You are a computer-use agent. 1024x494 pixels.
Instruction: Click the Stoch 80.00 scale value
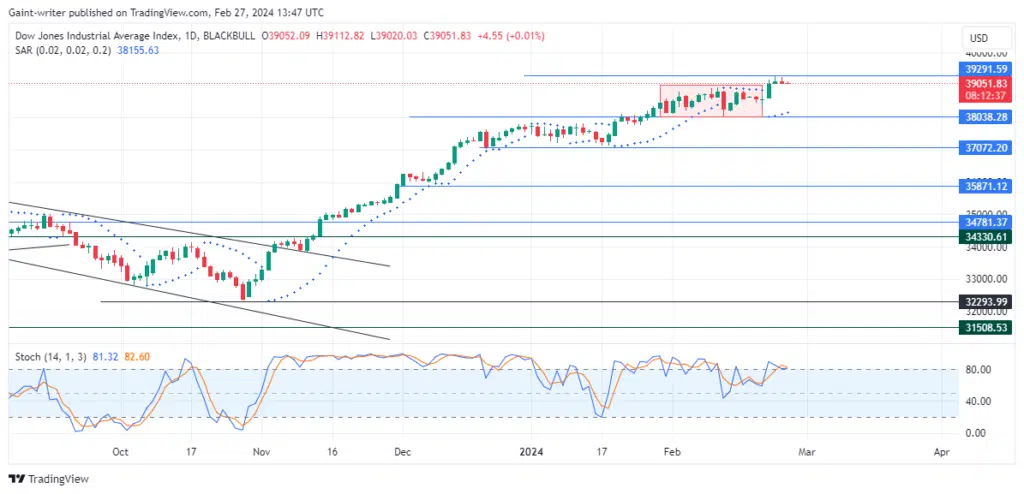tap(977, 370)
